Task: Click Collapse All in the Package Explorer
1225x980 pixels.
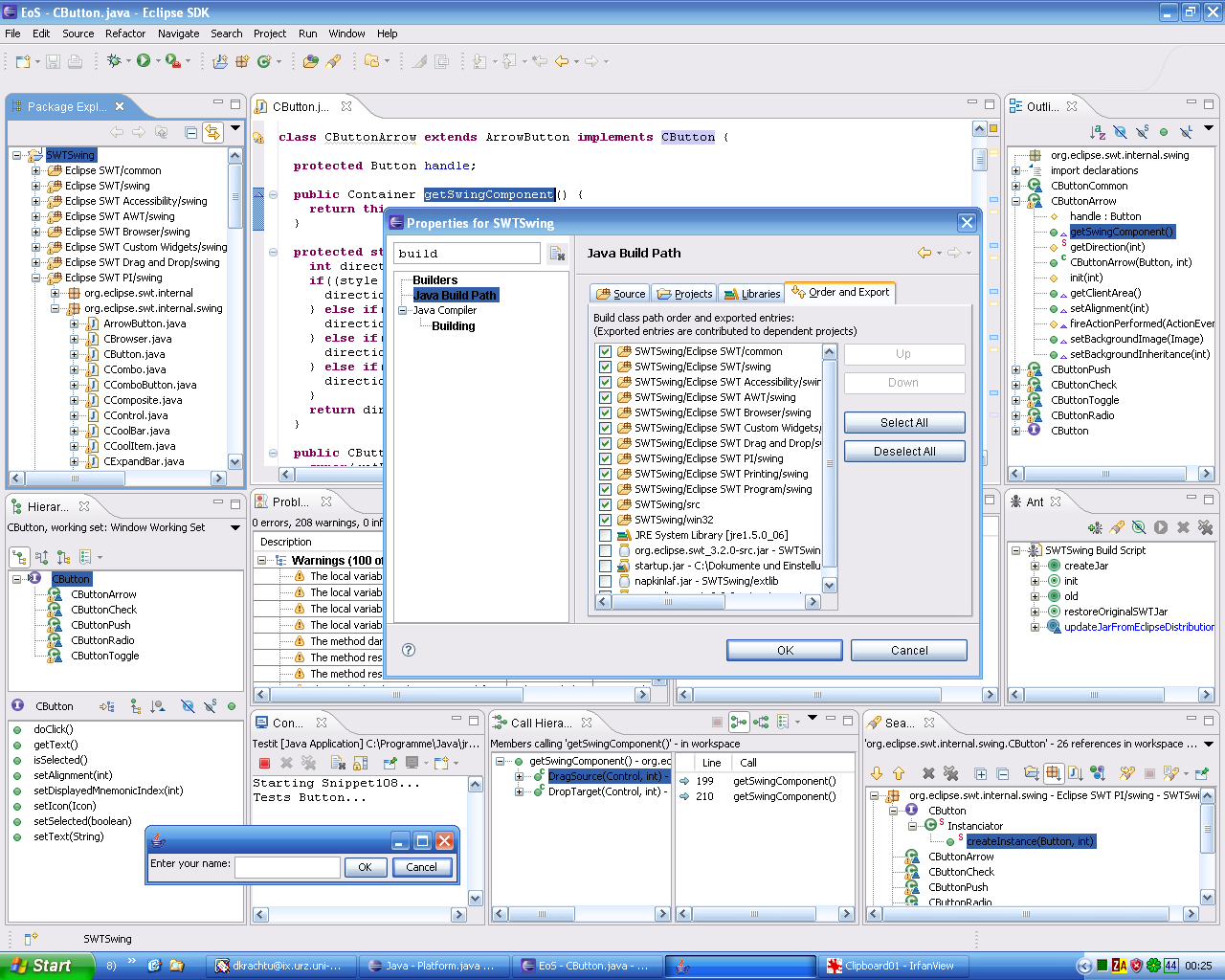Action: point(190,132)
